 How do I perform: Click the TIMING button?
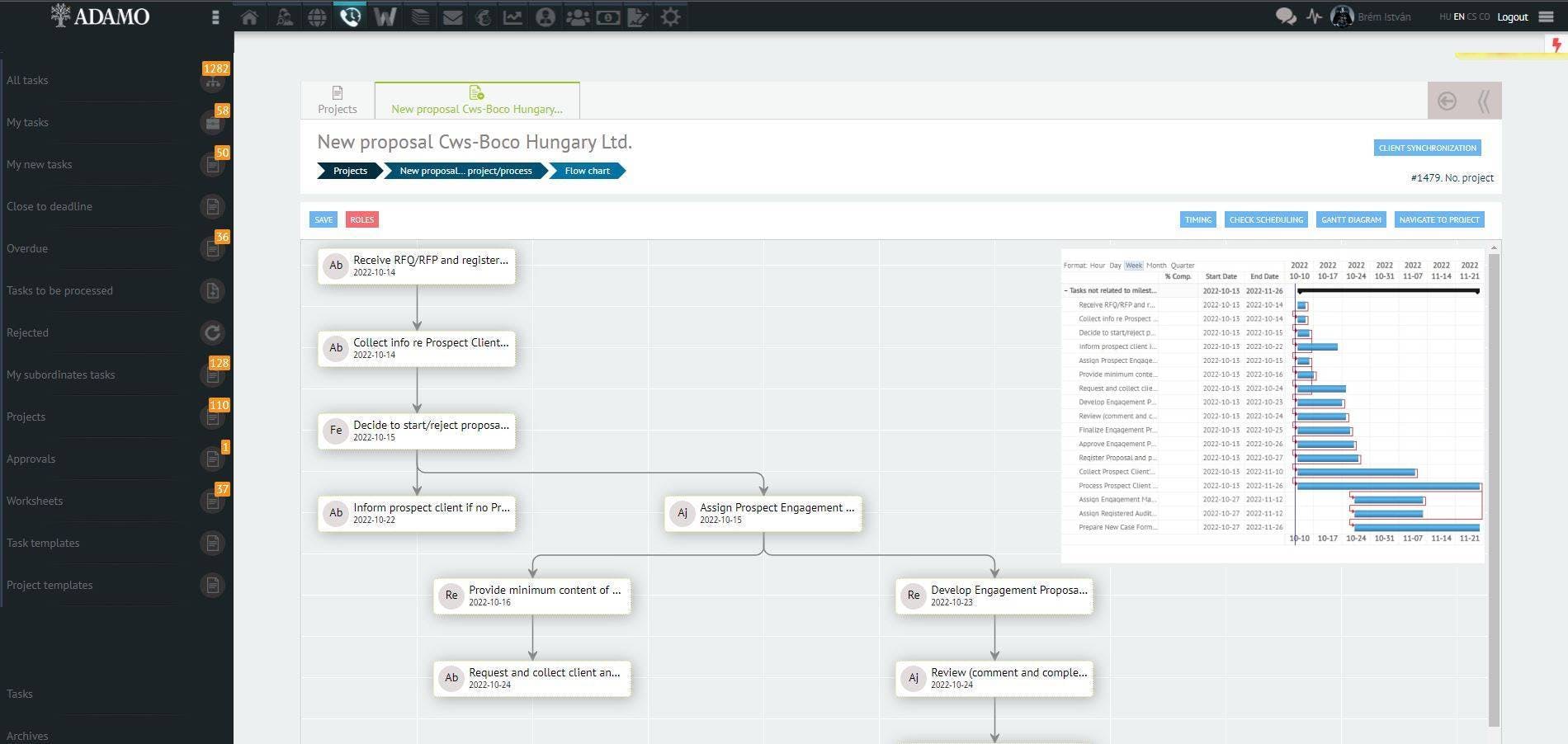[x=1197, y=219]
